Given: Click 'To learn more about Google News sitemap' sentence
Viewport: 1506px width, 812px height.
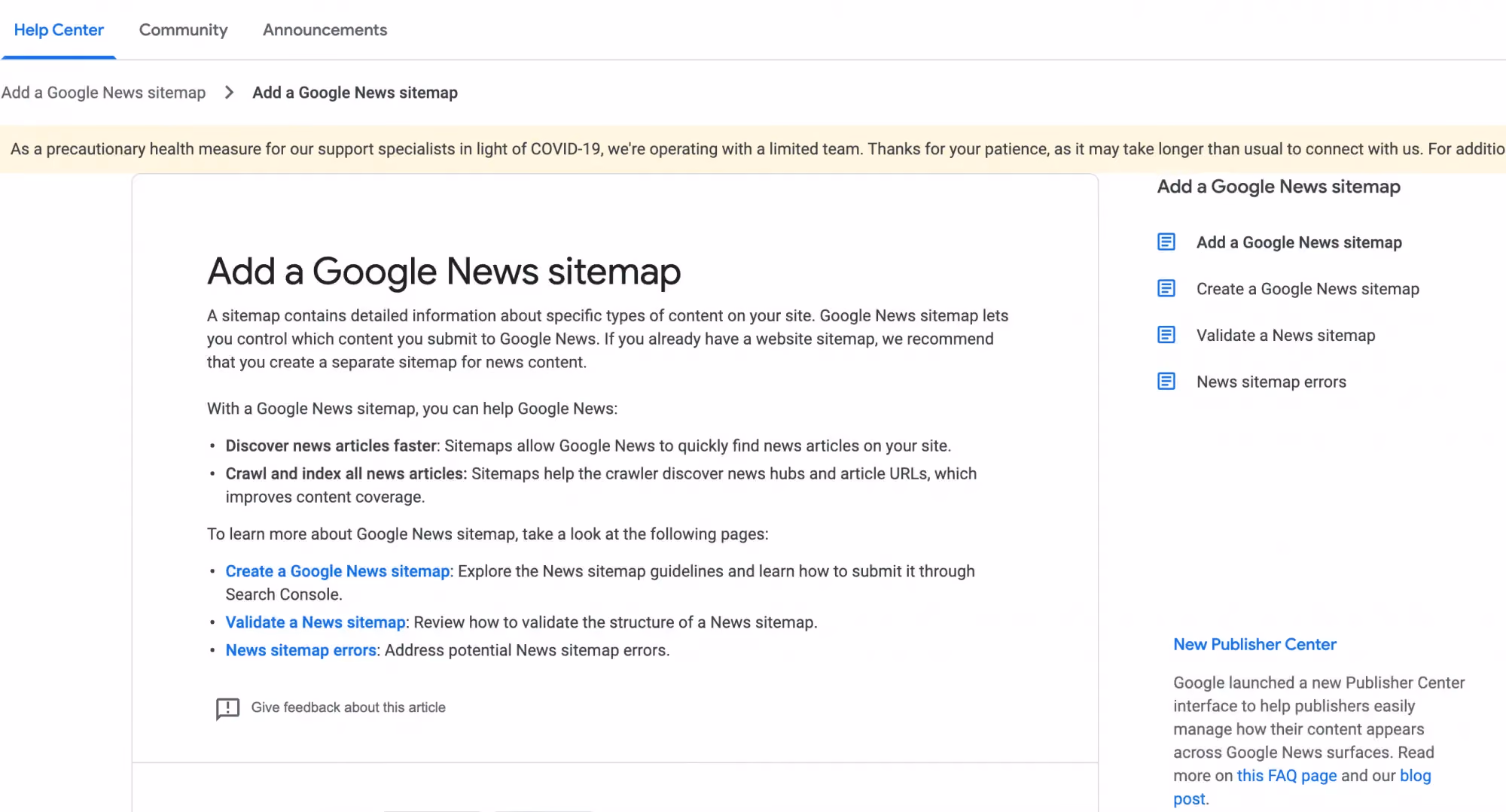Looking at the screenshot, I should (488, 534).
